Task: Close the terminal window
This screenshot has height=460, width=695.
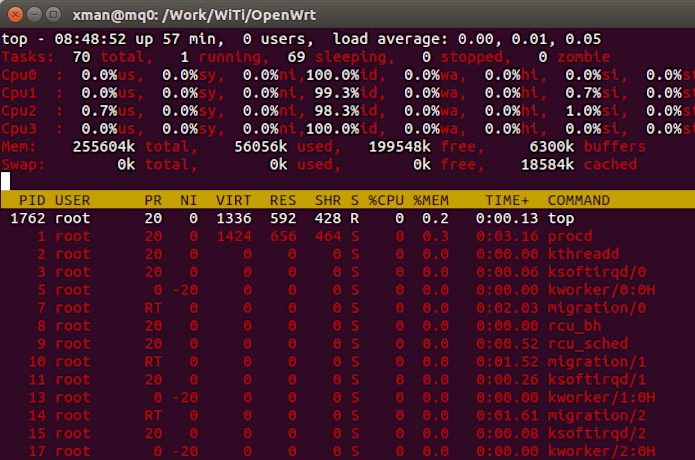Action: 14,13
